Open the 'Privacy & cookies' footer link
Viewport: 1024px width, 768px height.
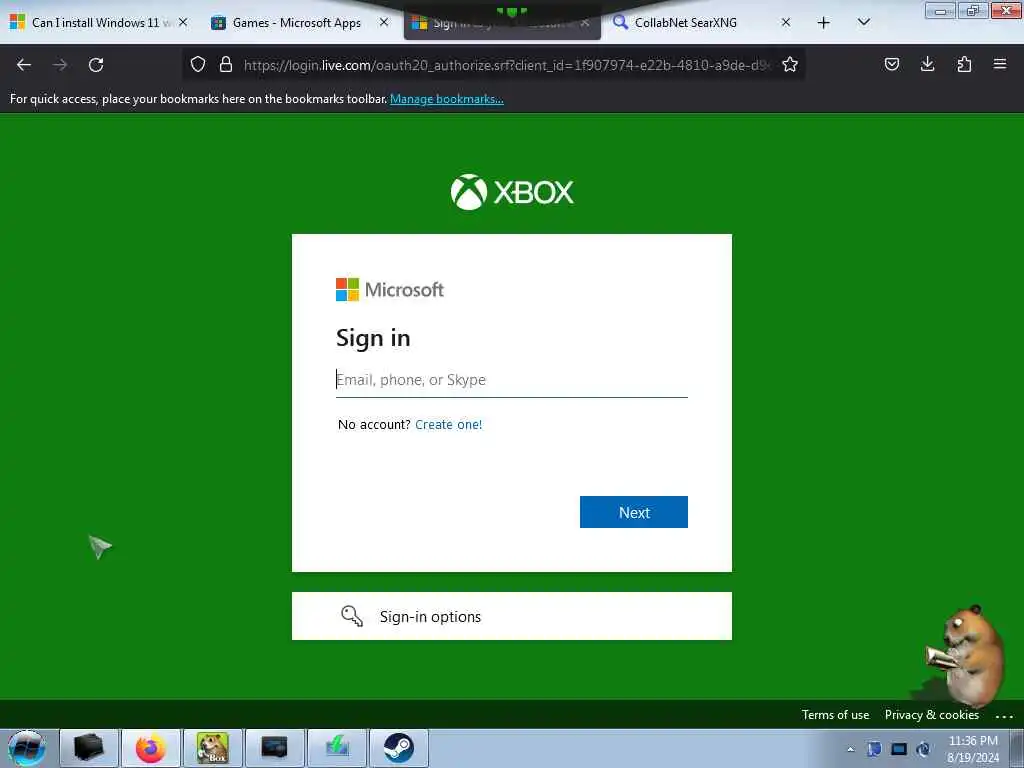tap(931, 715)
